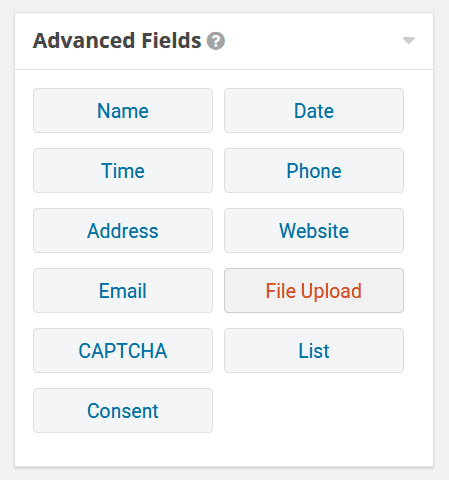The height and width of the screenshot is (480, 449).
Task: Add the Consent field
Action: coord(123,411)
